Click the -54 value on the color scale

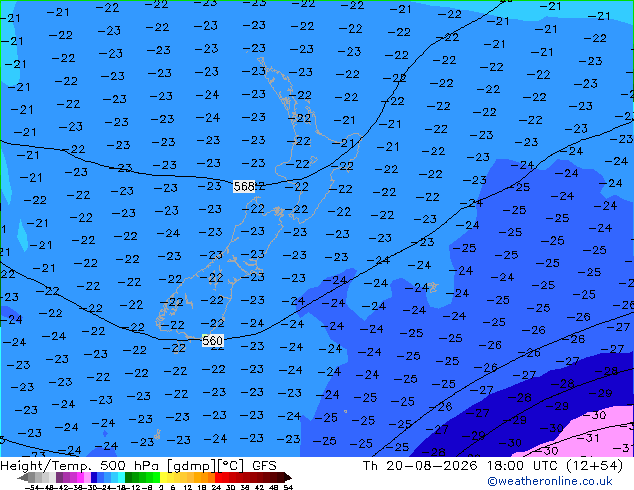click(x=32, y=488)
